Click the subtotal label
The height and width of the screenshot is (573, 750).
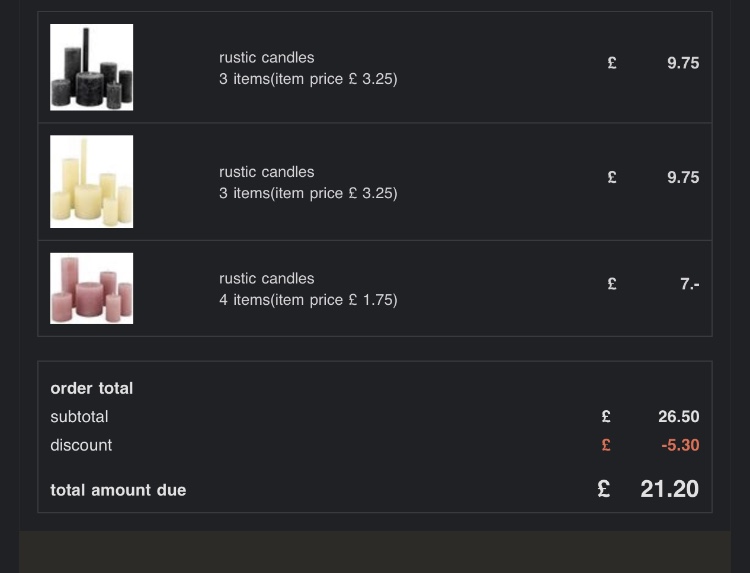pyautogui.click(x=79, y=417)
